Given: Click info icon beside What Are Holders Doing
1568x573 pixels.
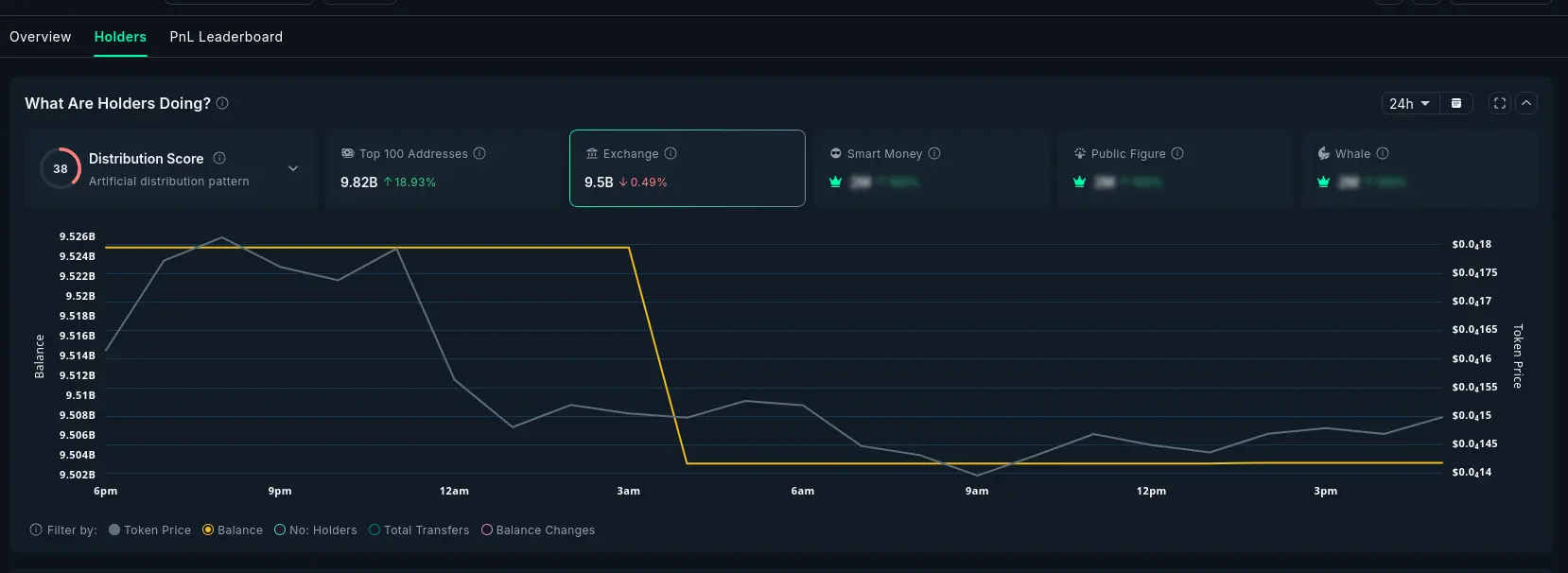Looking at the screenshot, I should pyautogui.click(x=222, y=103).
